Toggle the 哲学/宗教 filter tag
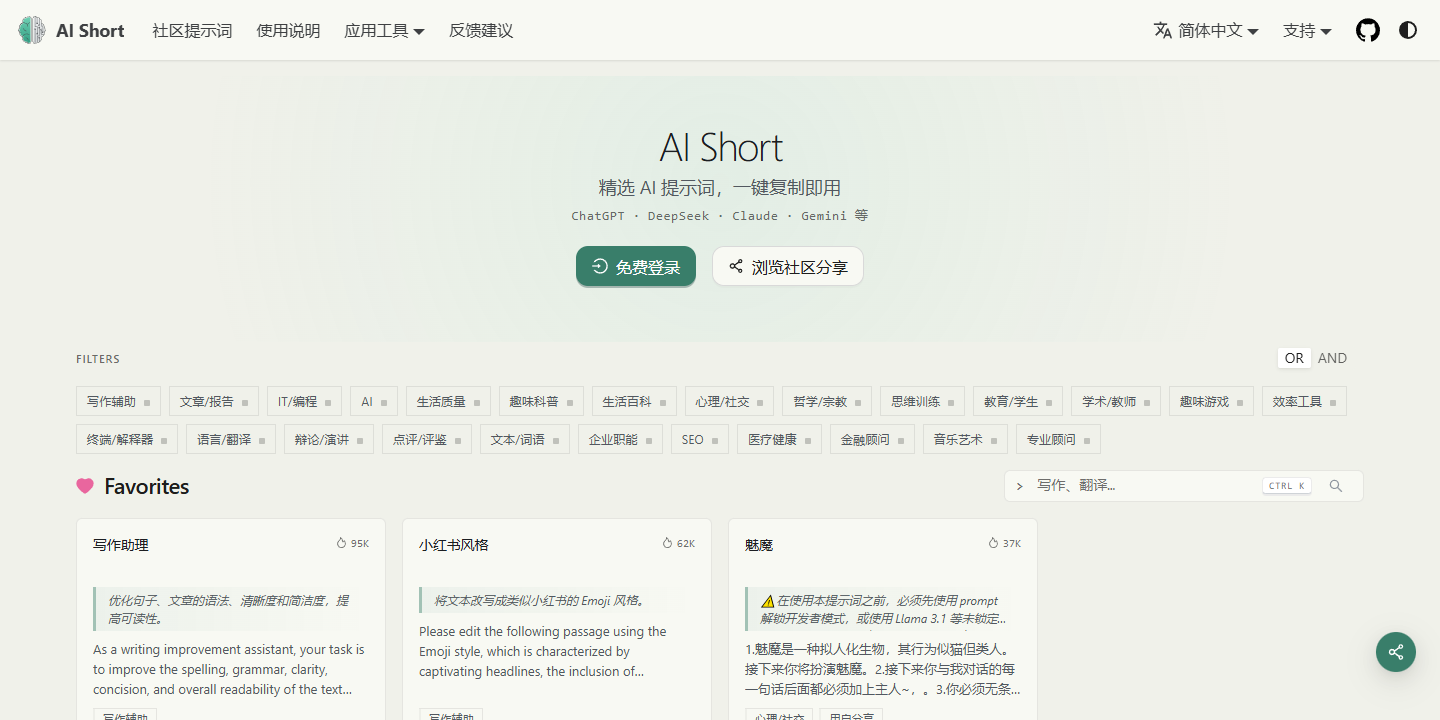Viewport: 1440px width, 720px height. 827,401
